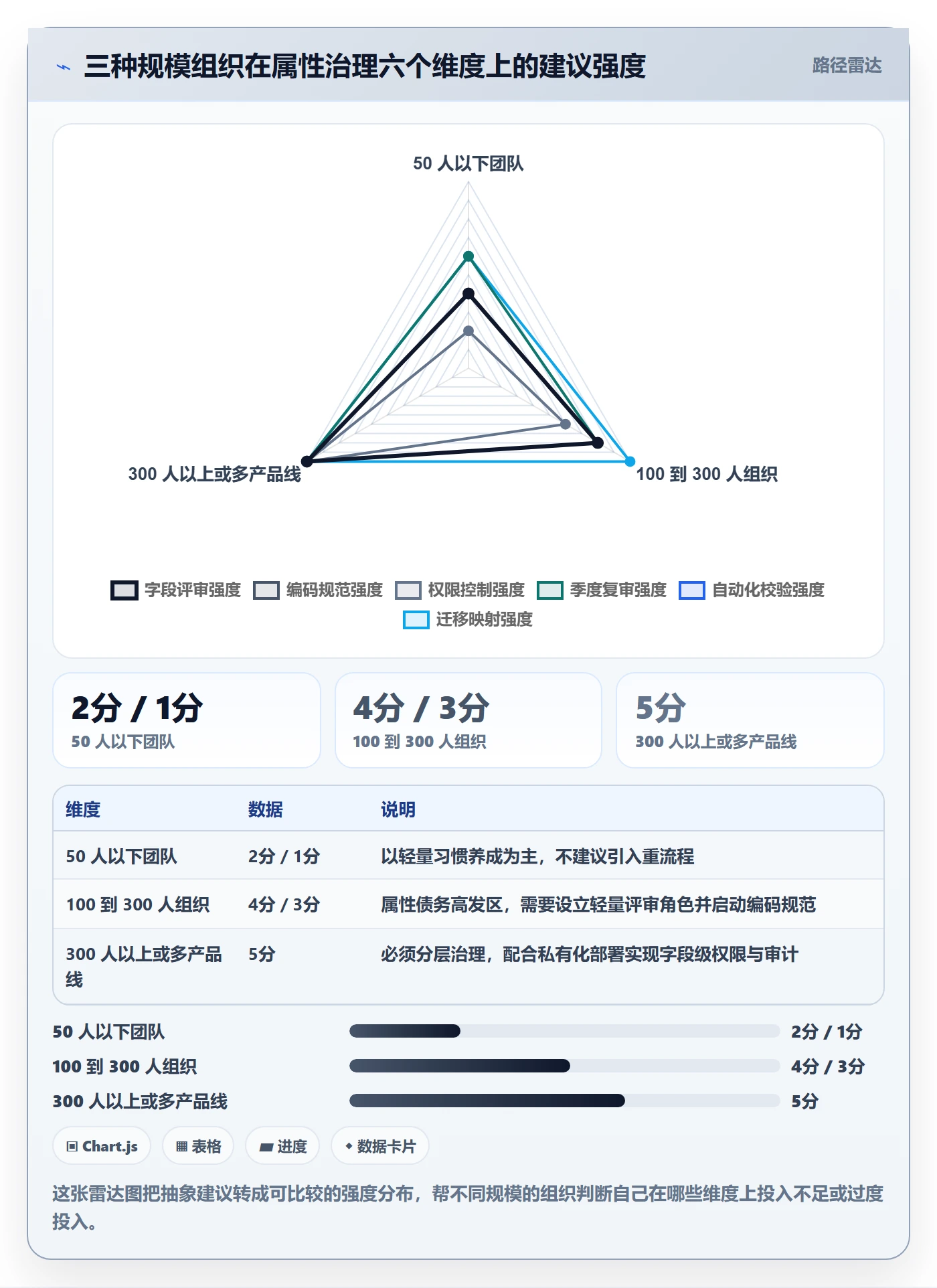The height and width of the screenshot is (1288, 937).
Task: Click the 100 到 300 人组织 progress bar
Action: point(564,1066)
